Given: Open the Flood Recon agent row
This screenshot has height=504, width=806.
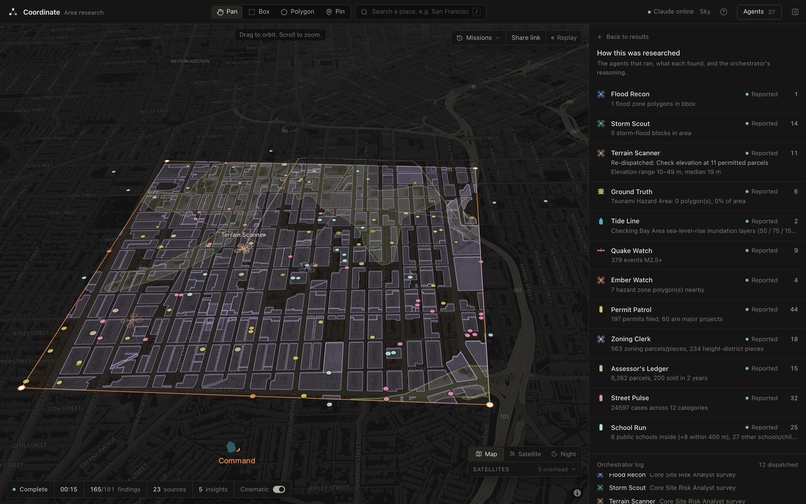Looking at the screenshot, I should 698,99.
